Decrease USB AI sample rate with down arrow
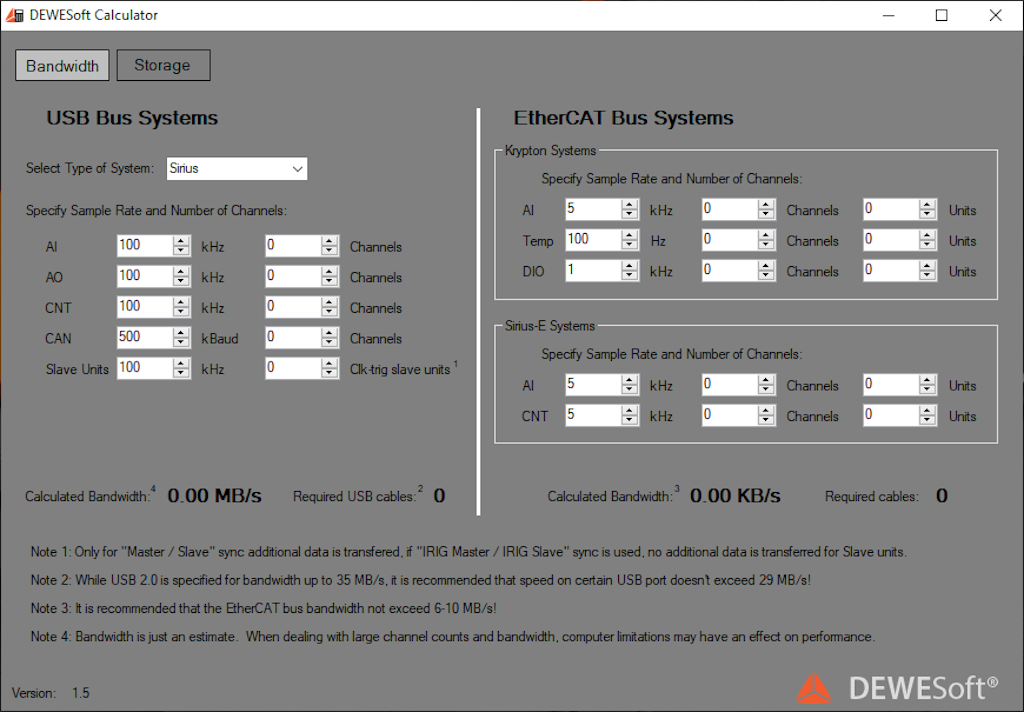1024x712 pixels. (x=181, y=251)
